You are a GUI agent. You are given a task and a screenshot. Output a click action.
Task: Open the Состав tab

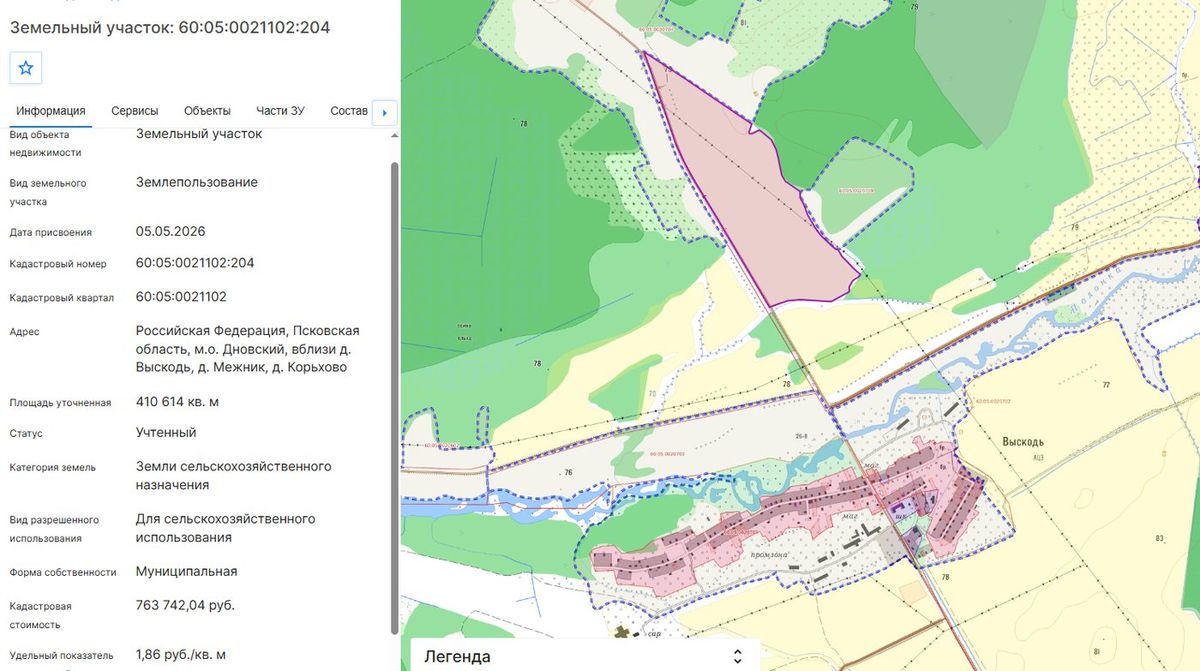coord(349,111)
